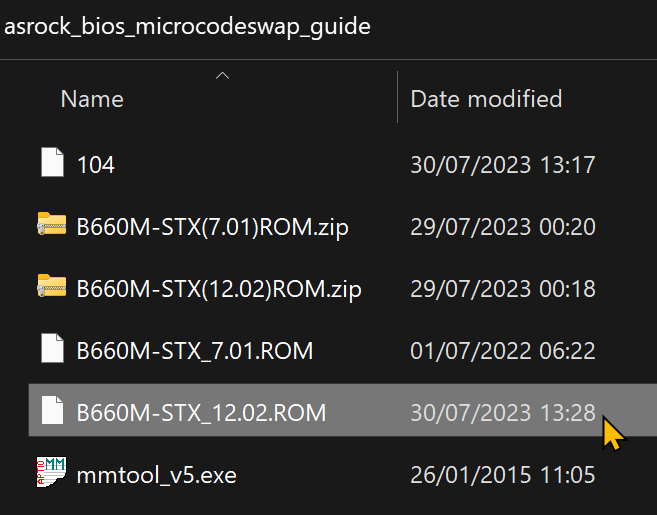The width and height of the screenshot is (657, 515).
Task: Sort files by the Name column
Action: coord(92,99)
